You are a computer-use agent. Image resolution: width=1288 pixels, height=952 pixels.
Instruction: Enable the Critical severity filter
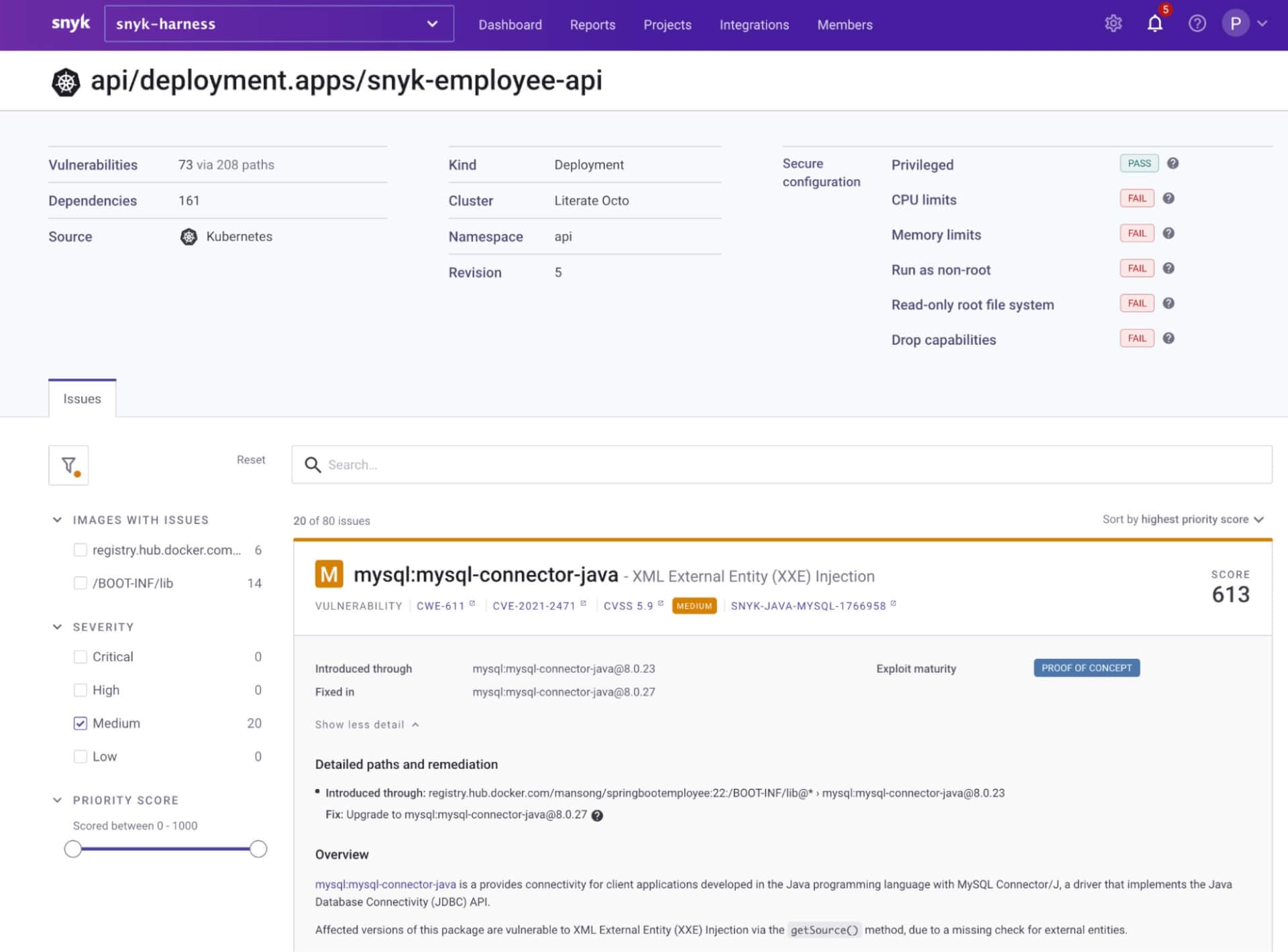[80, 657]
